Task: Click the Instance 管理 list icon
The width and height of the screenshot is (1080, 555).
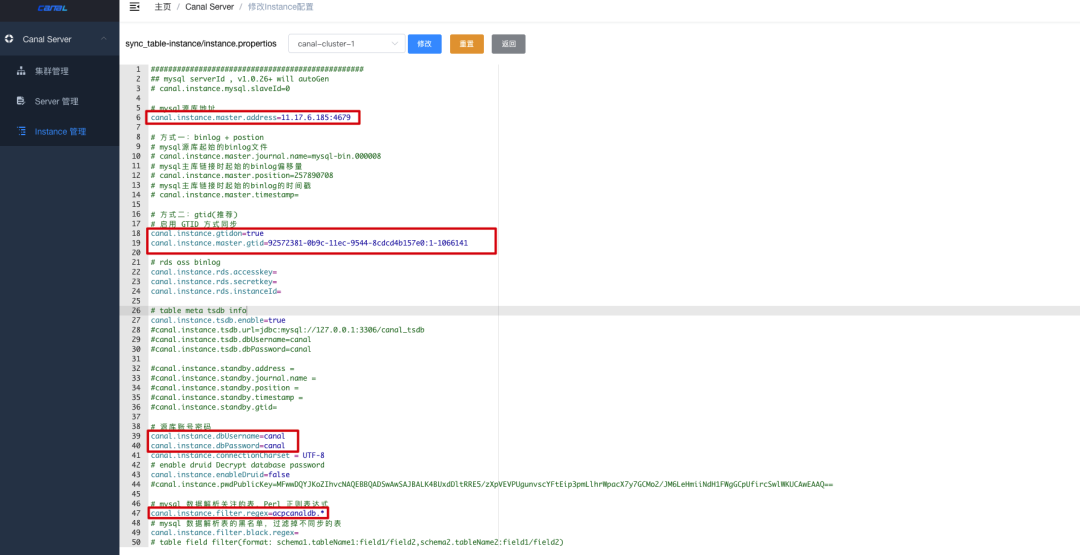Action: tap(21, 132)
